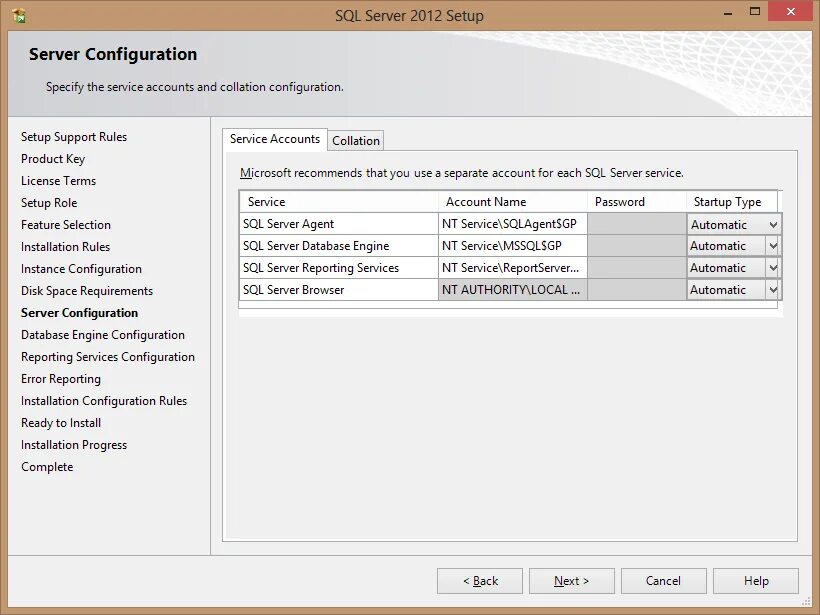Click account name NT Service\ReportServer...
This screenshot has width=820, height=615.
[x=512, y=268]
